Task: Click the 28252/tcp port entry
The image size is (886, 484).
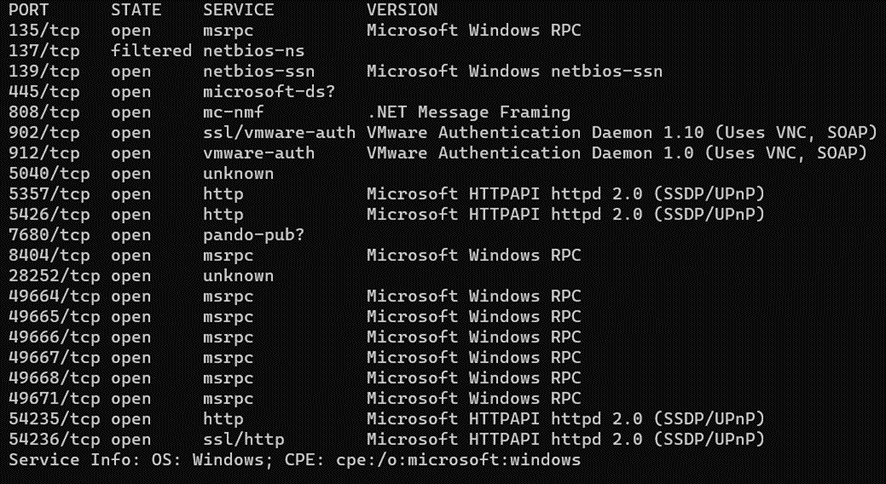Action: [54, 276]
